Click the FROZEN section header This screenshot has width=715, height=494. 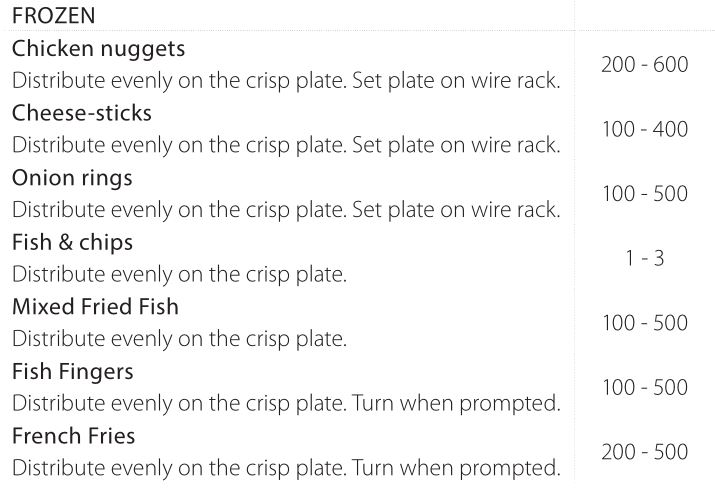56,17
